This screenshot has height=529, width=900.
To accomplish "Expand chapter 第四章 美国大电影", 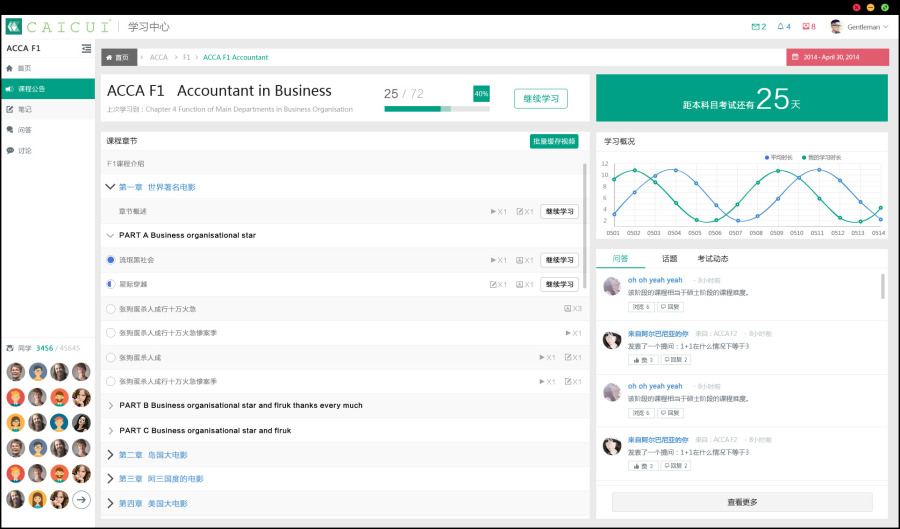I will pos(110,504).
